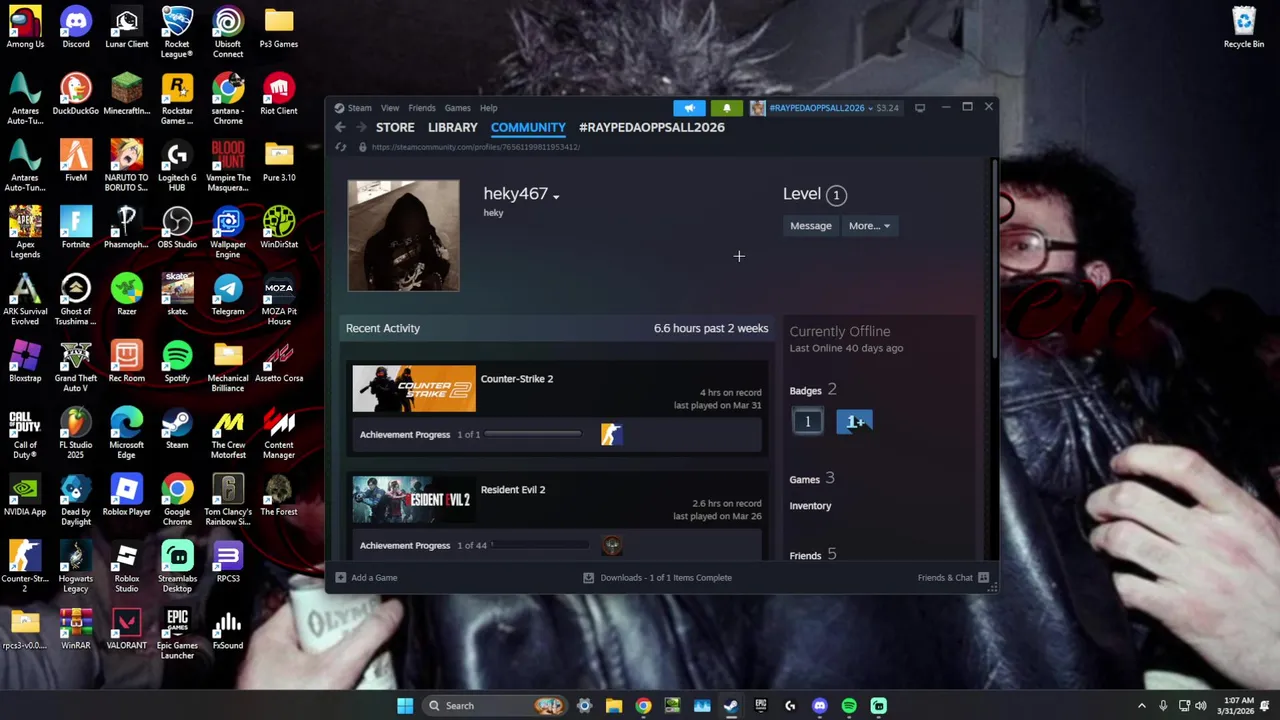The image size is (1280, 720).
Task: Open OBS Studio desktop icon
Action: [x=177, y=227]
